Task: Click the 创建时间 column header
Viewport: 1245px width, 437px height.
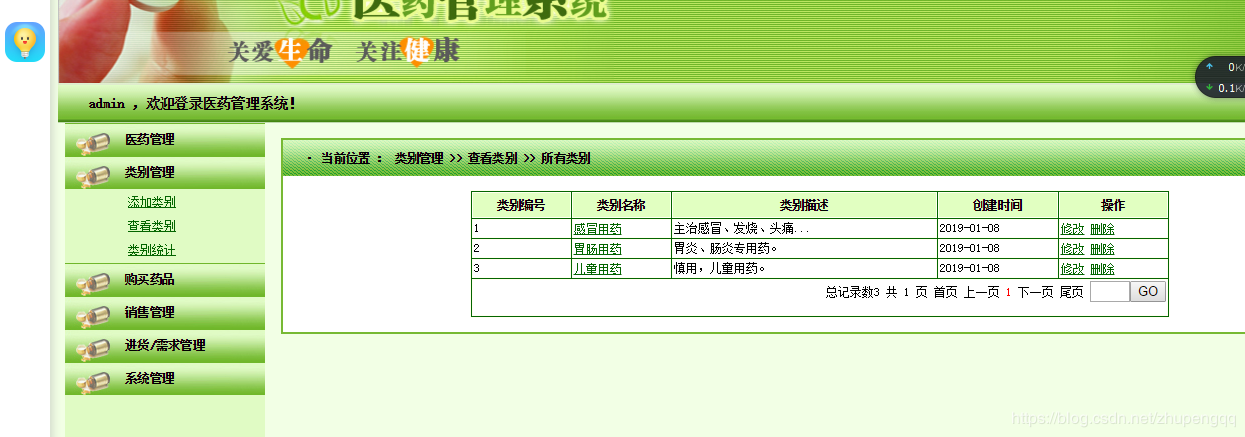Action: coord(997,205)
